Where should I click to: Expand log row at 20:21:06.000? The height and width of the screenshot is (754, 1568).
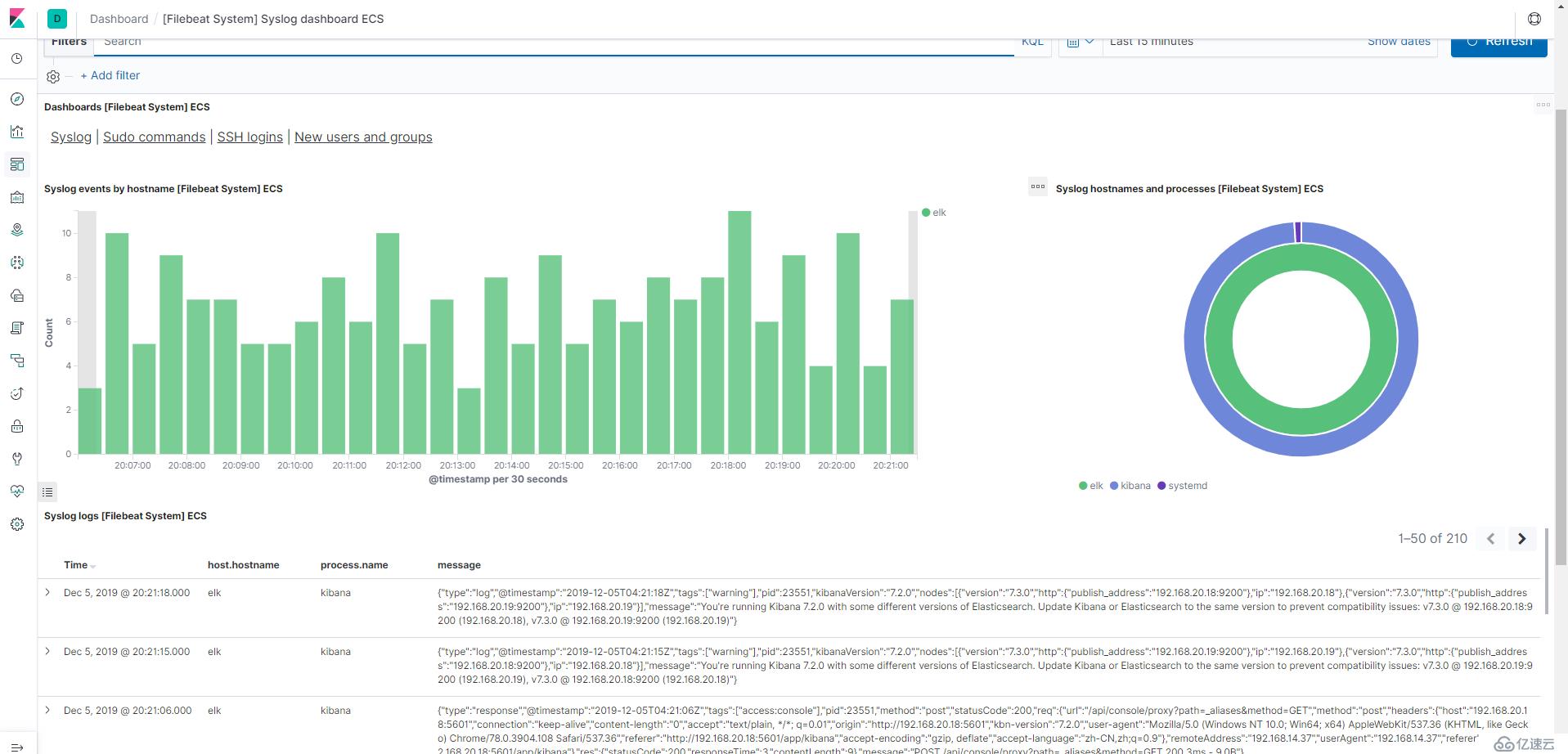click(47, 711)
